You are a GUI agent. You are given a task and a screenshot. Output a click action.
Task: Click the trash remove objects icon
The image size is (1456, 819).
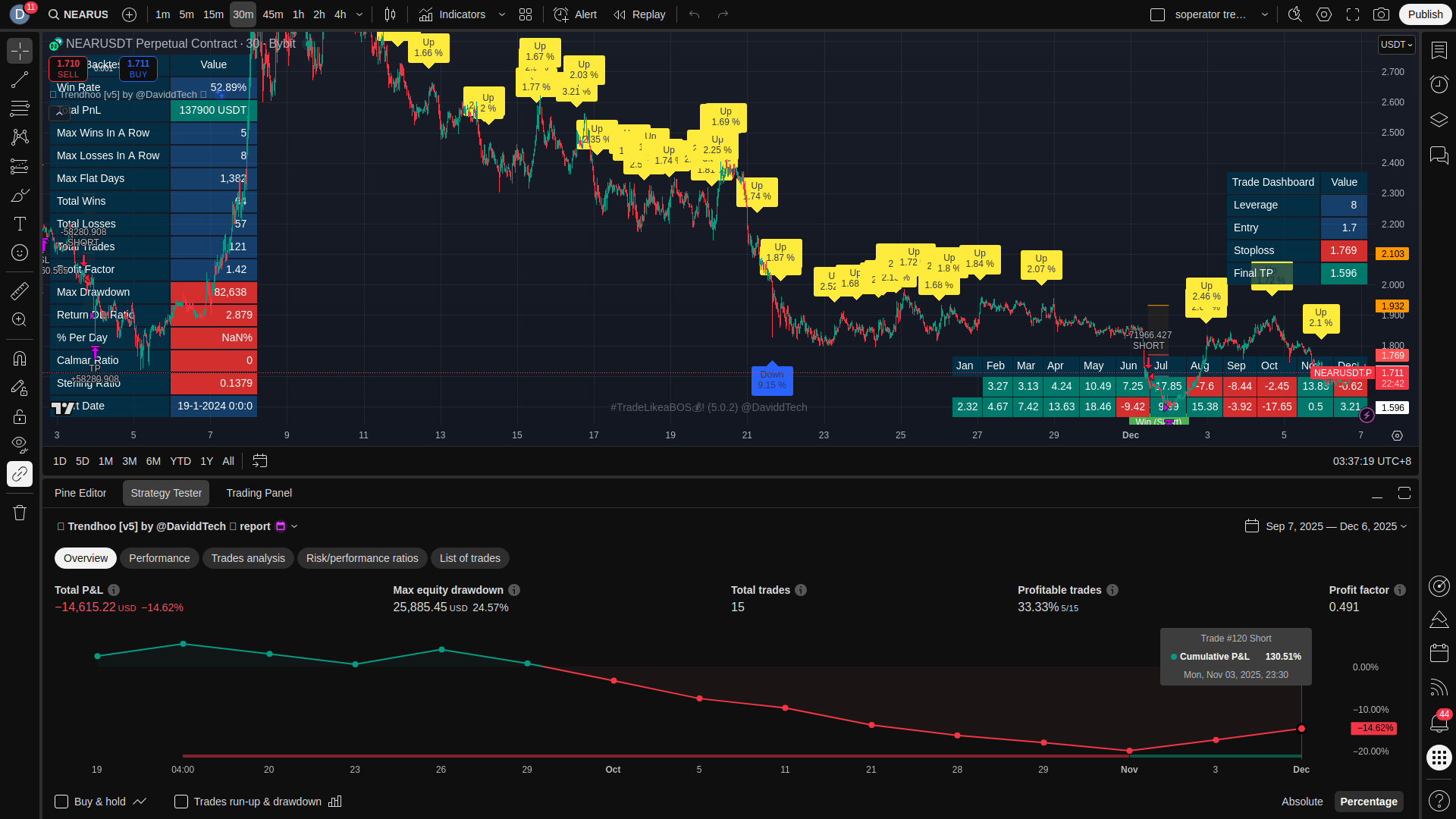point(20,513)
